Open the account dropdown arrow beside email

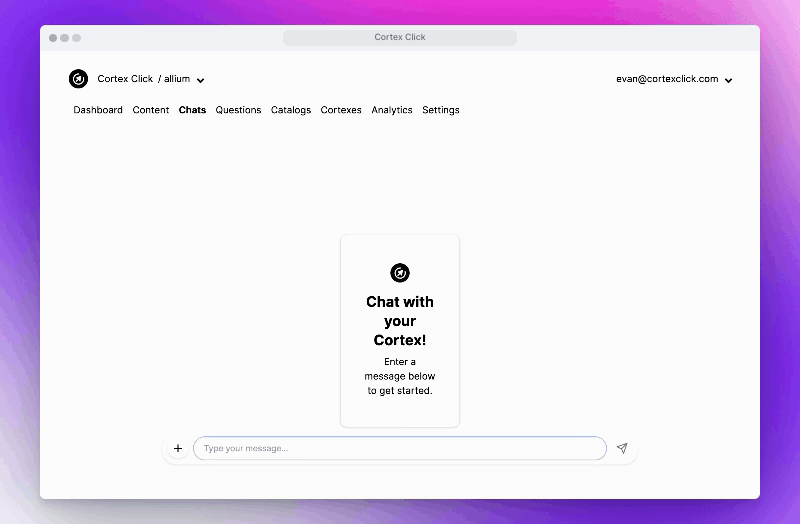coord(729,80)
